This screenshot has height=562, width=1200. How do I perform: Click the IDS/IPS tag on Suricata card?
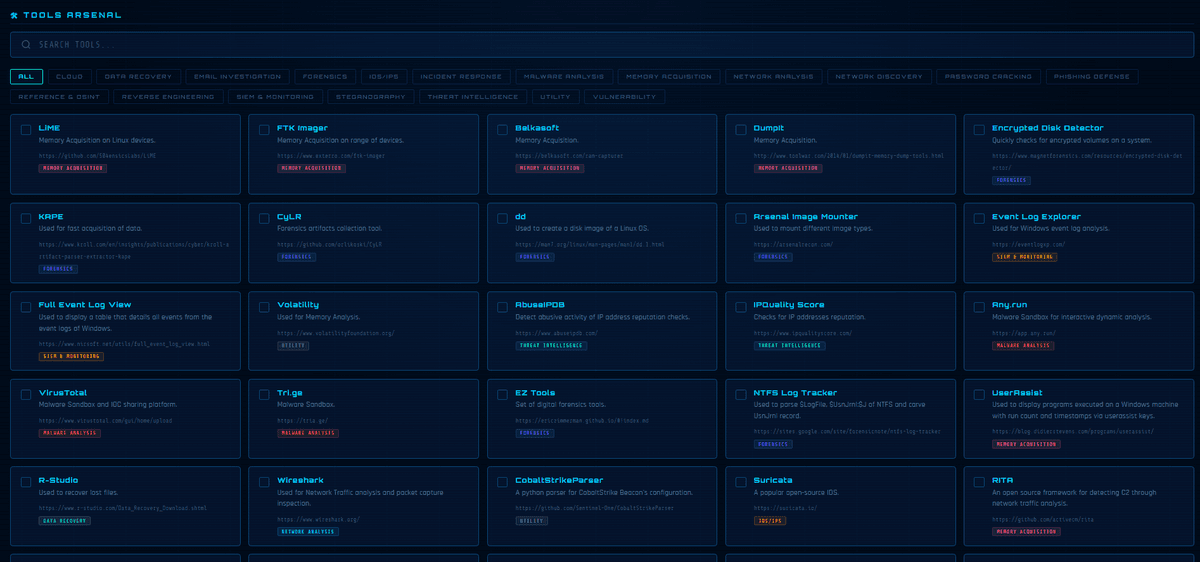coord(770,521)
